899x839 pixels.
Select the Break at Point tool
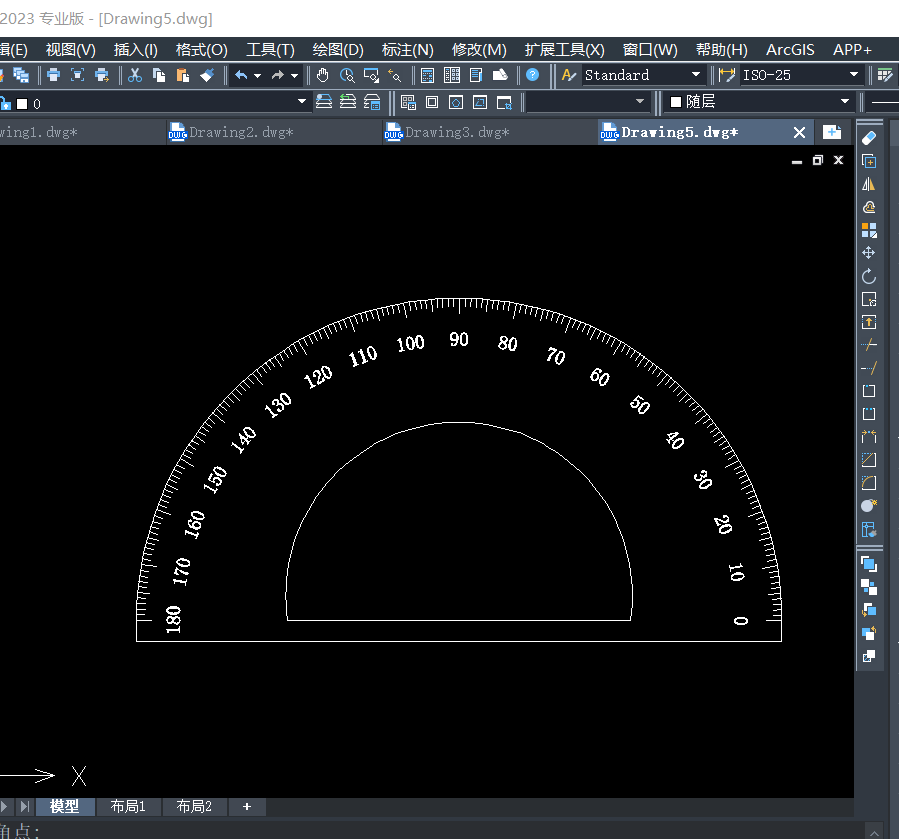tap(869, 391)
